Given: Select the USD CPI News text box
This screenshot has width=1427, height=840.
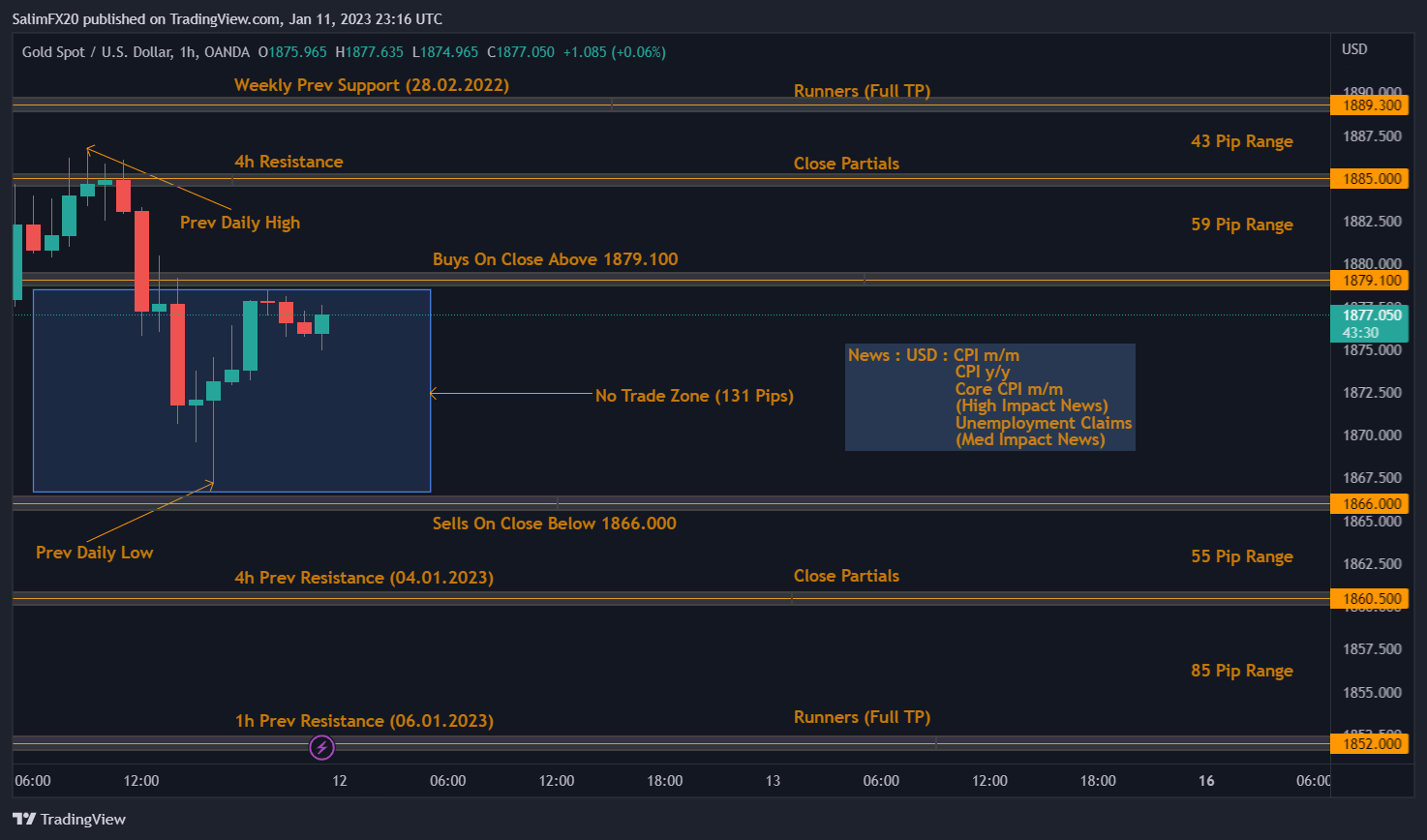Looking at the screenshot, I should (x=989, y=398).
